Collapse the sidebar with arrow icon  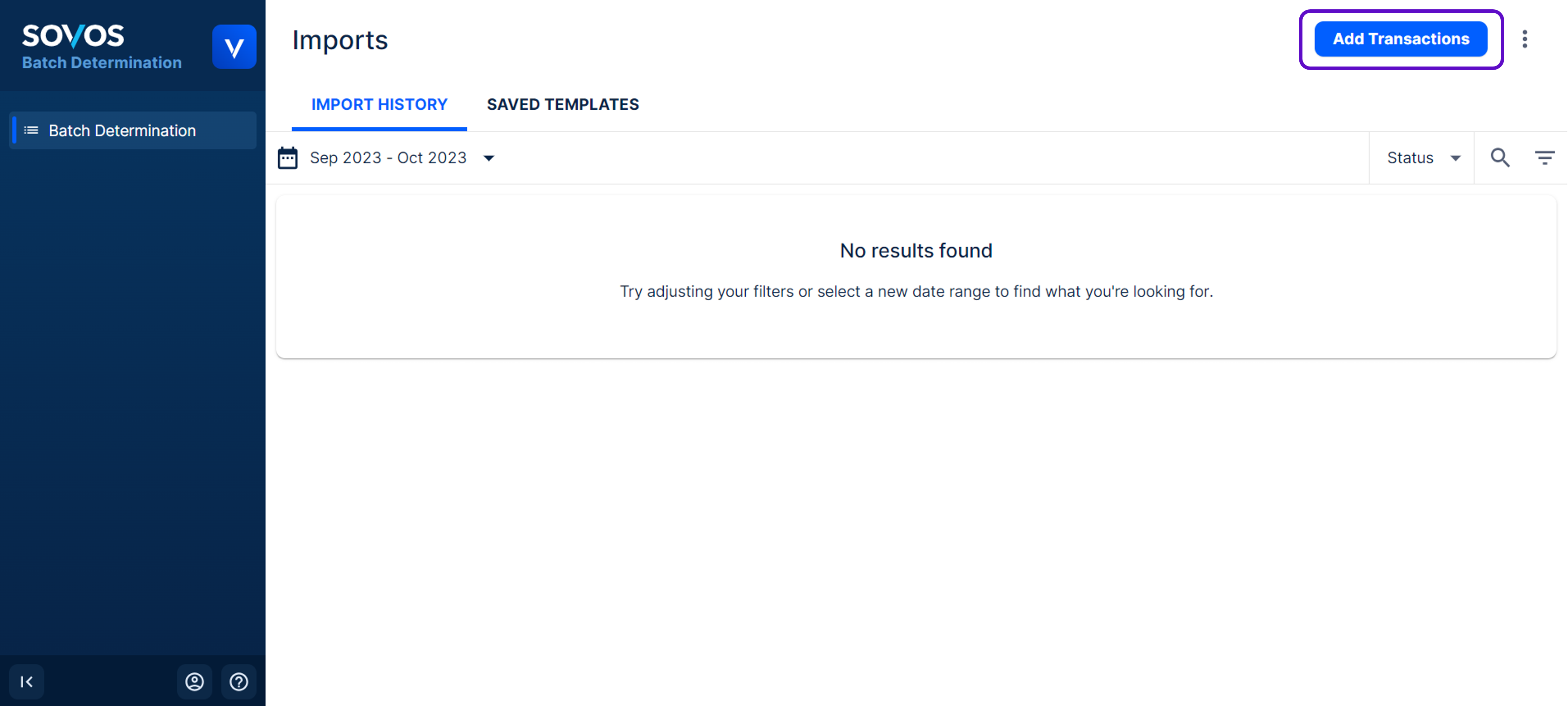click(26, 681)
